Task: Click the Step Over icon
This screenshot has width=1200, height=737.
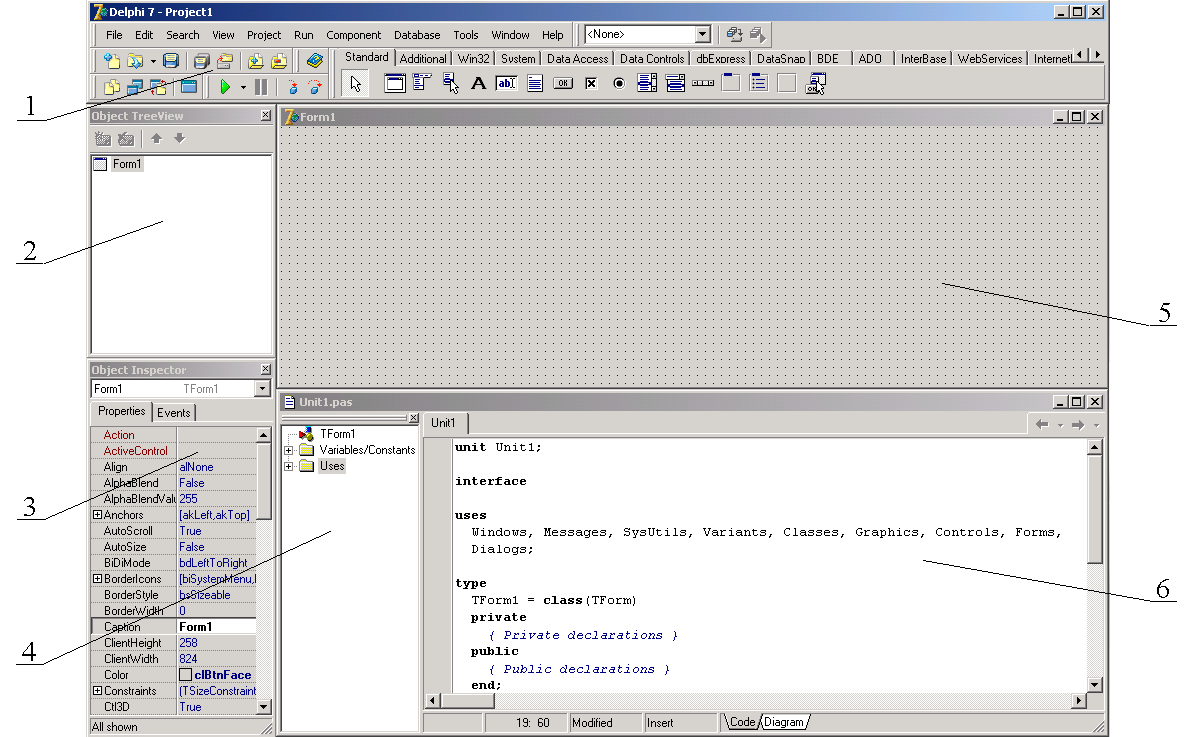Action: pyautogui.click(x=315, y=87)
